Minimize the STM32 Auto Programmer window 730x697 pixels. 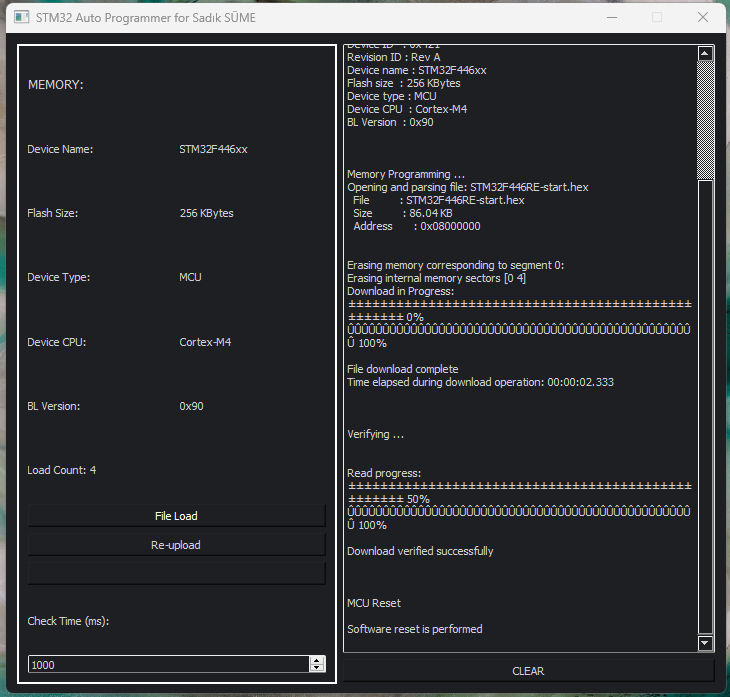[x=612, y=17]
